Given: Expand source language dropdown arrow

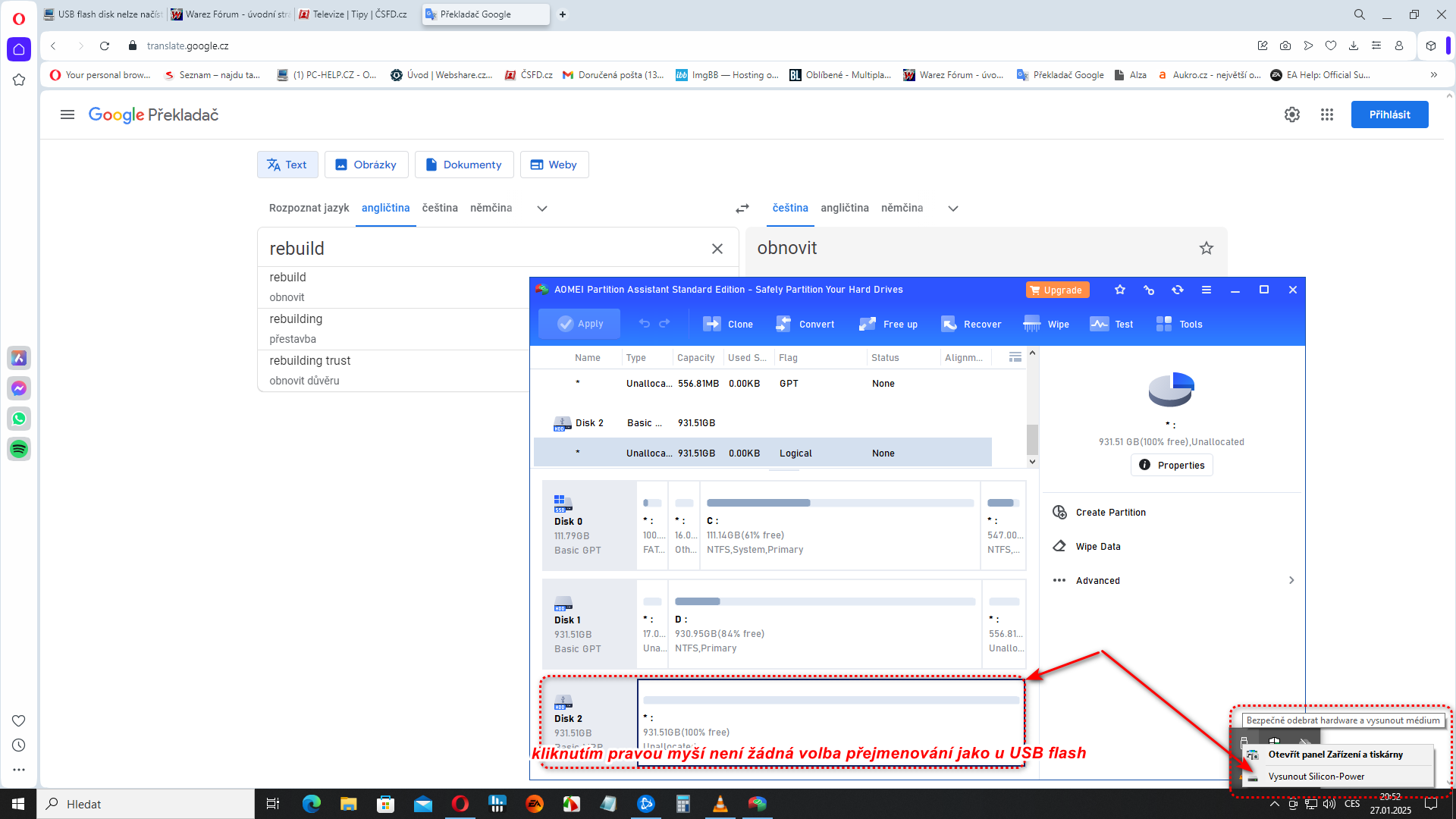Looking at the screenshot, I should pyautogui.click(x=541, y=209).
